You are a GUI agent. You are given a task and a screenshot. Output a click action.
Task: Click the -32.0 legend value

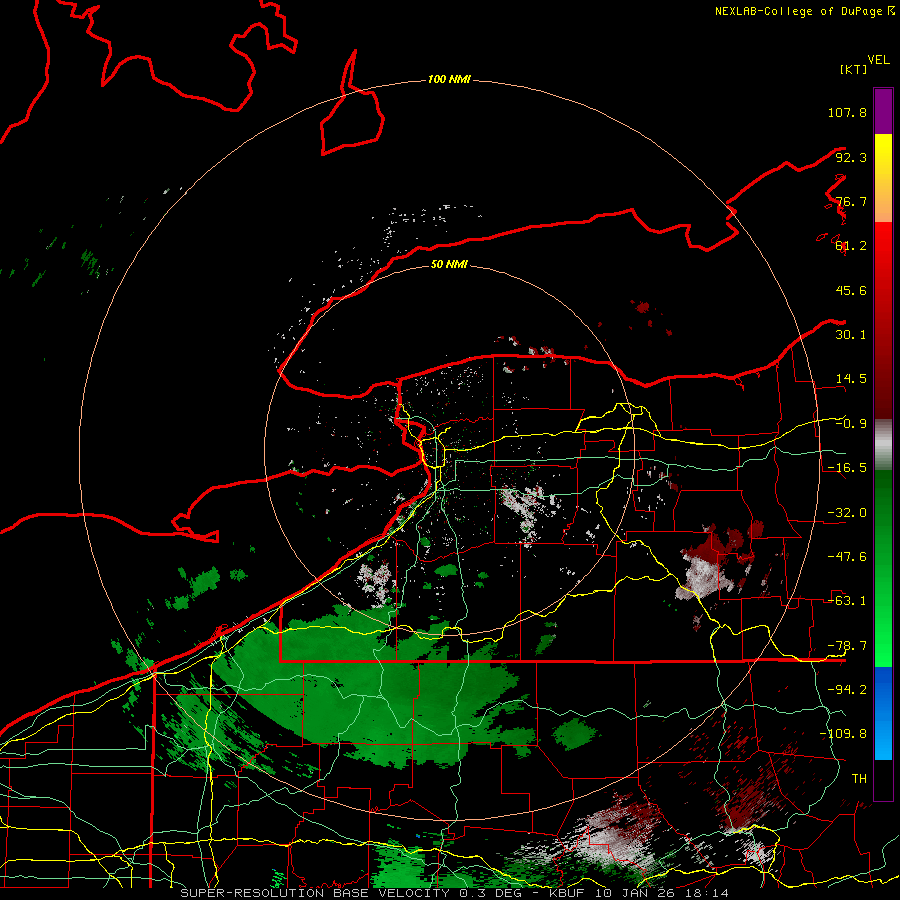point(847,513)
